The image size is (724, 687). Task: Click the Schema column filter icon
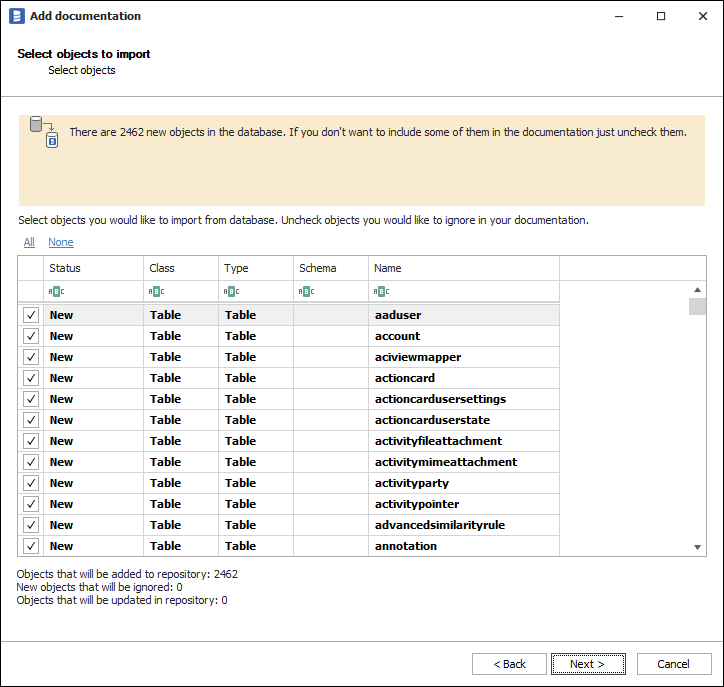tap(306, 292)
